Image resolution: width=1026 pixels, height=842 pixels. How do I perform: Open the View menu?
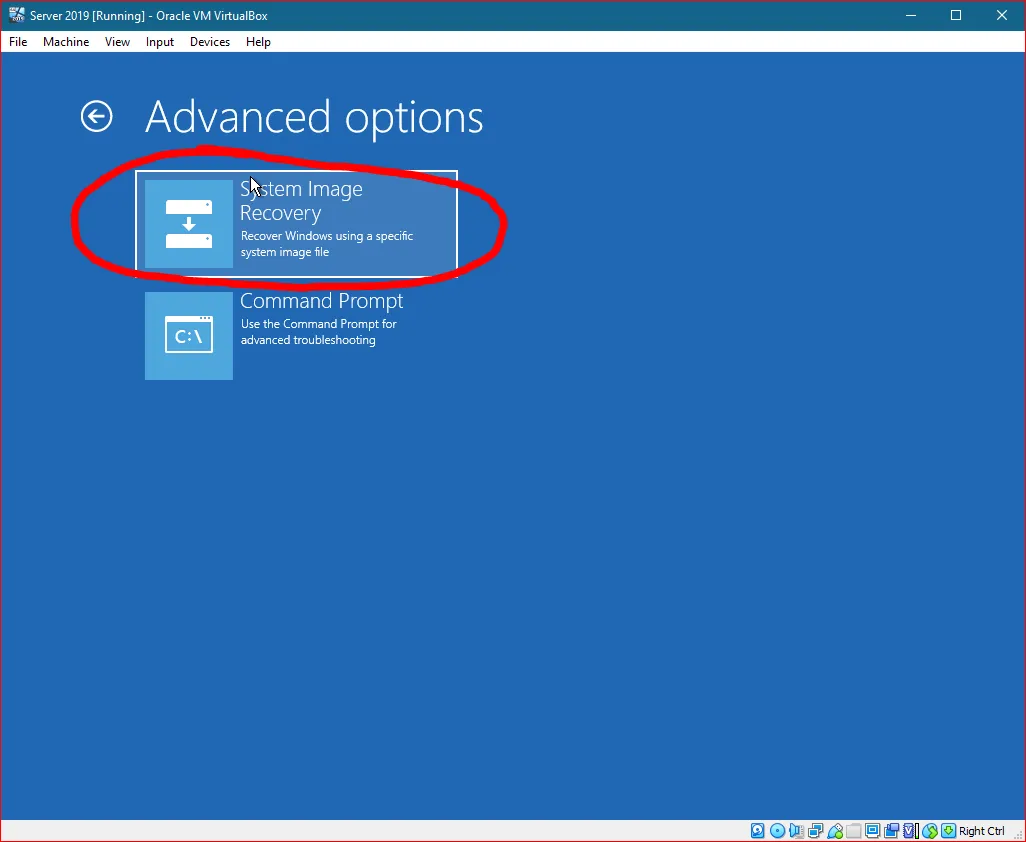[117, 42]
